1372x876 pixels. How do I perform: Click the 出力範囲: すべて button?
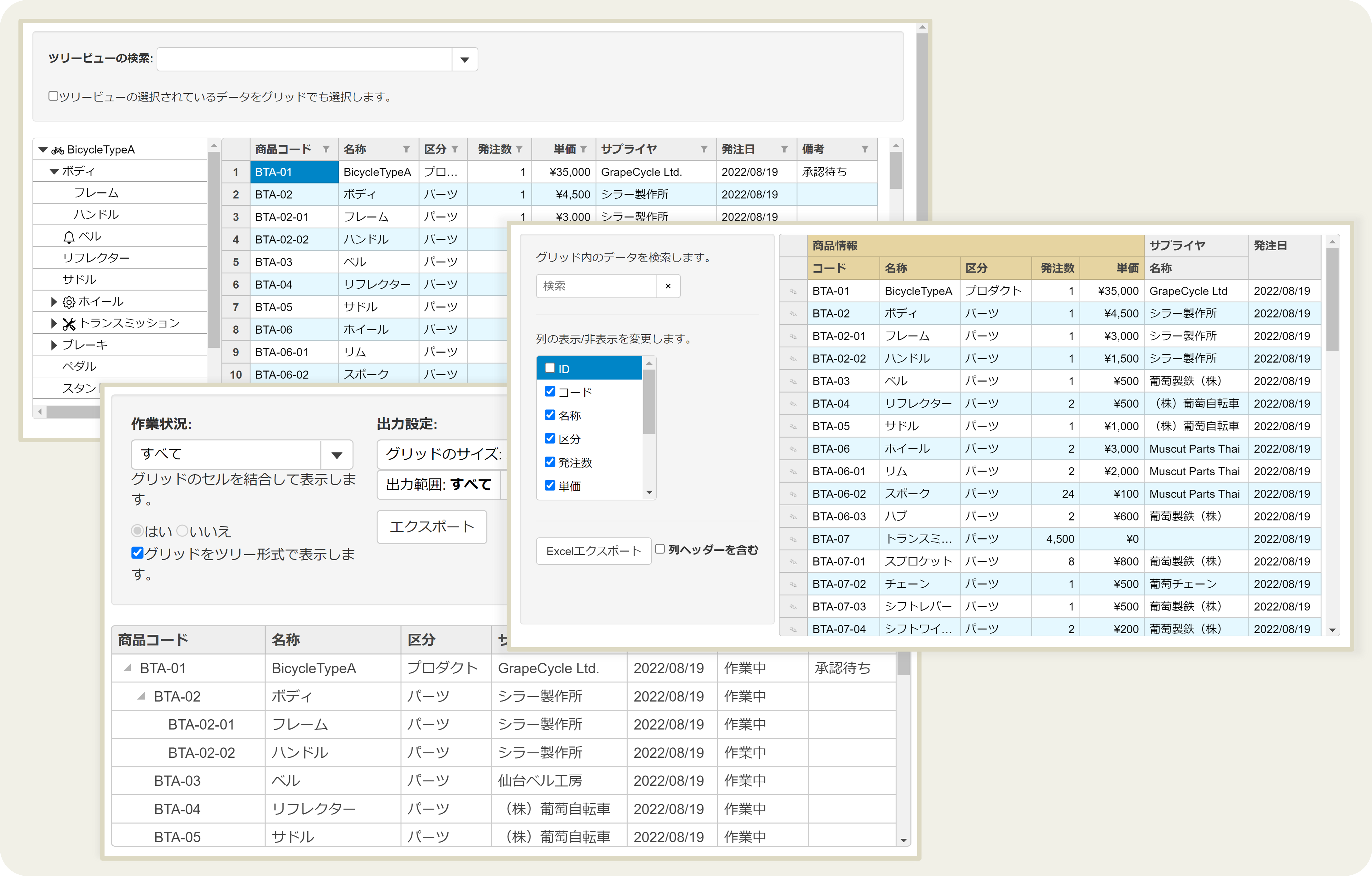(438, 485)
